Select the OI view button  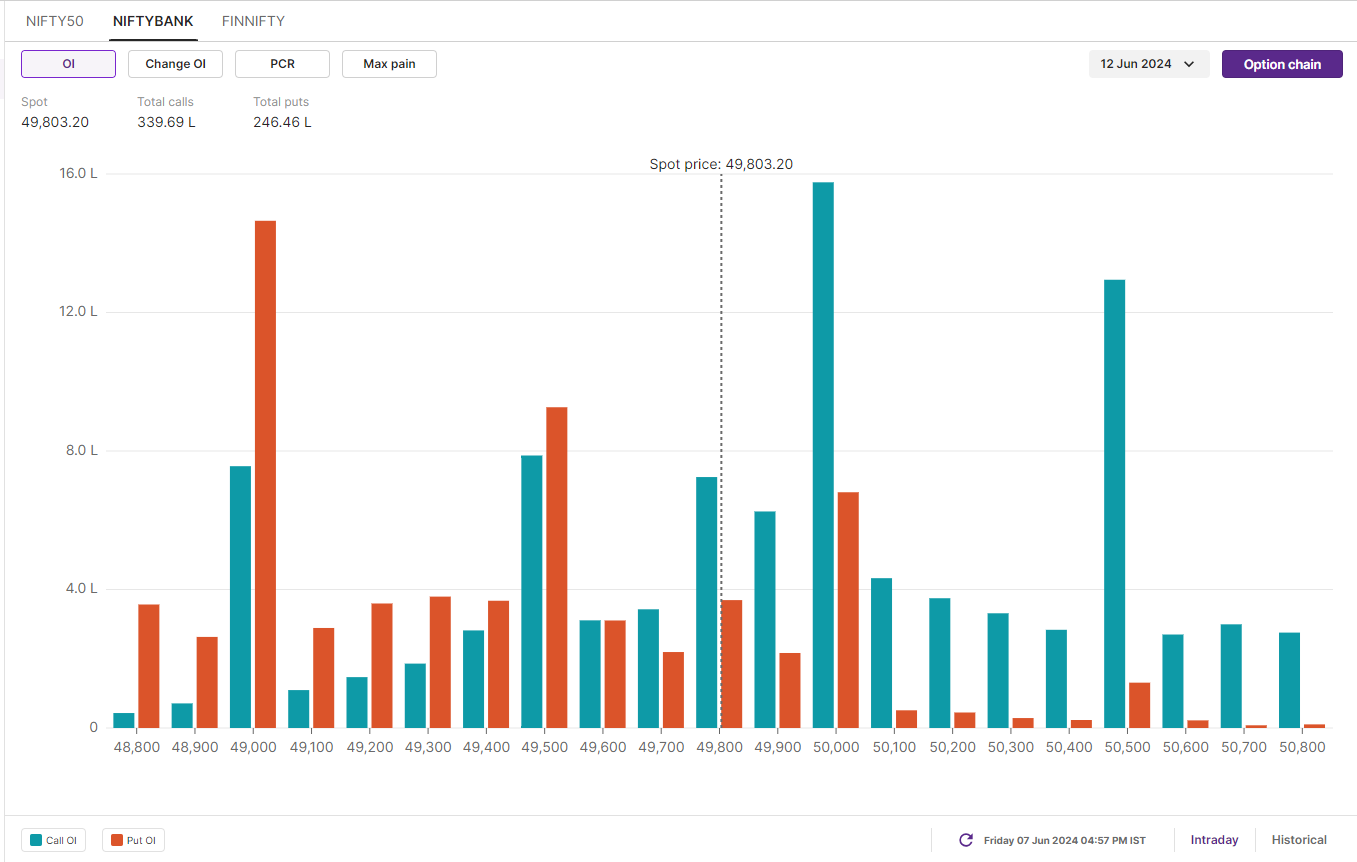68,64
